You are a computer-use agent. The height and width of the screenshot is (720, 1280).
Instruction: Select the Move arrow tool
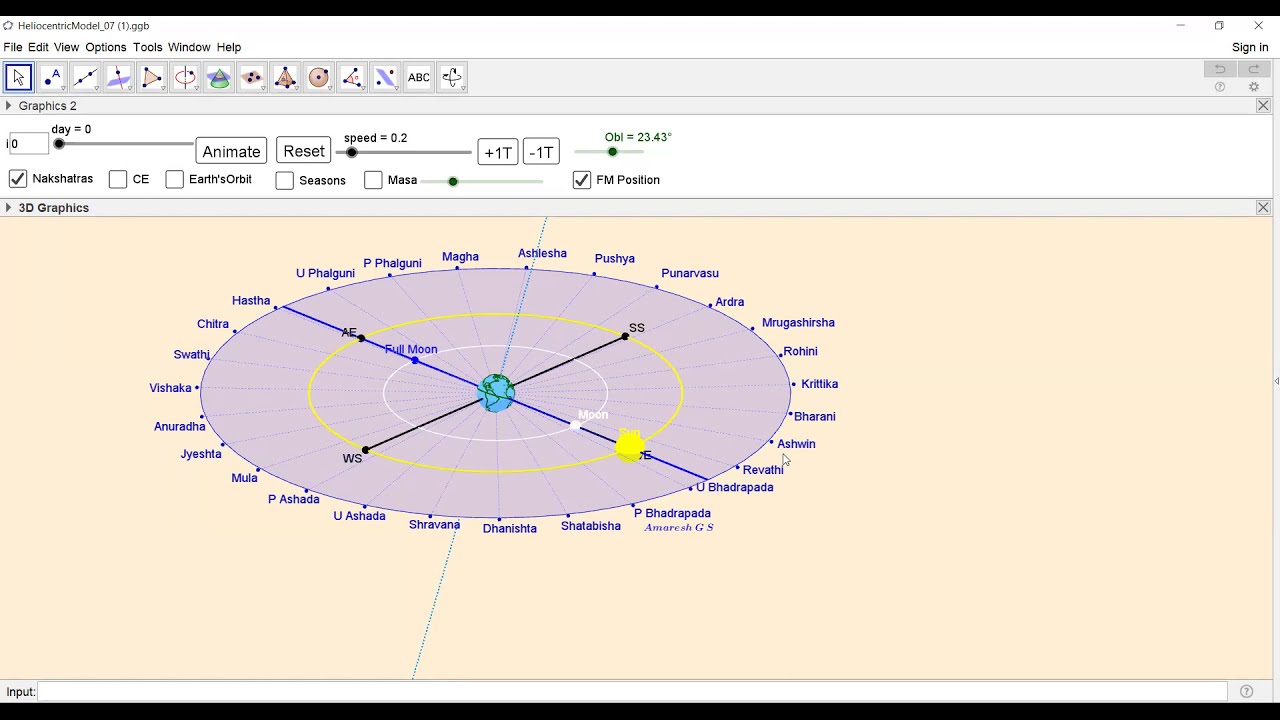coord(19,77)
